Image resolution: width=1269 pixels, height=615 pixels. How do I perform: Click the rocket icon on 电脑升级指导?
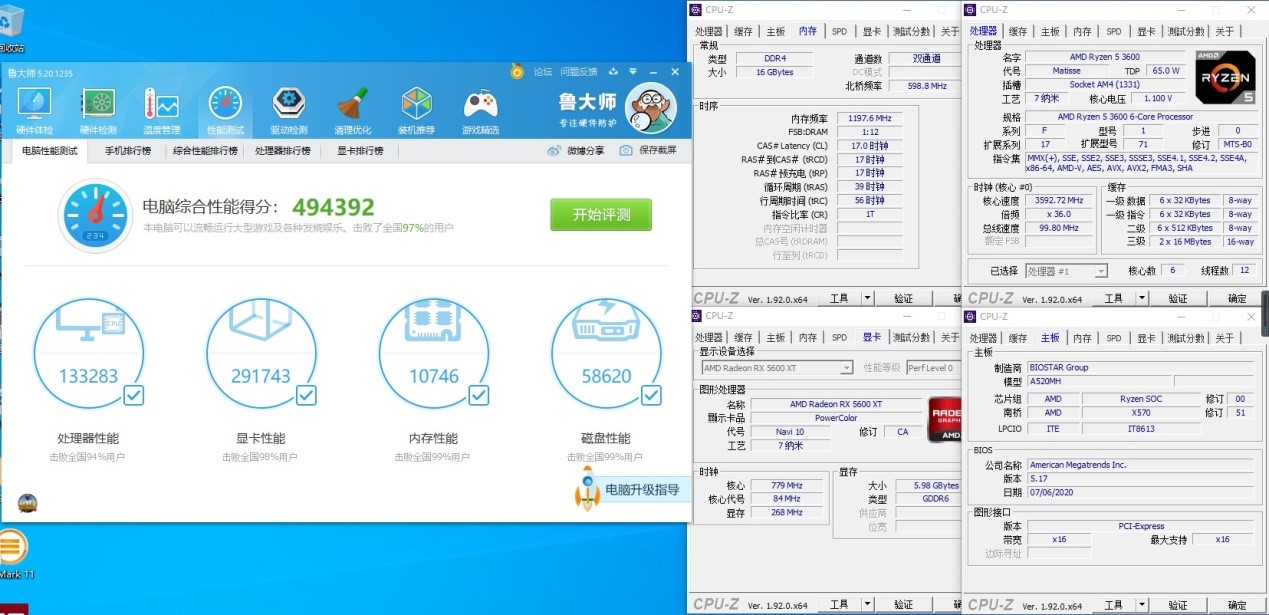(x=587, y=489)
